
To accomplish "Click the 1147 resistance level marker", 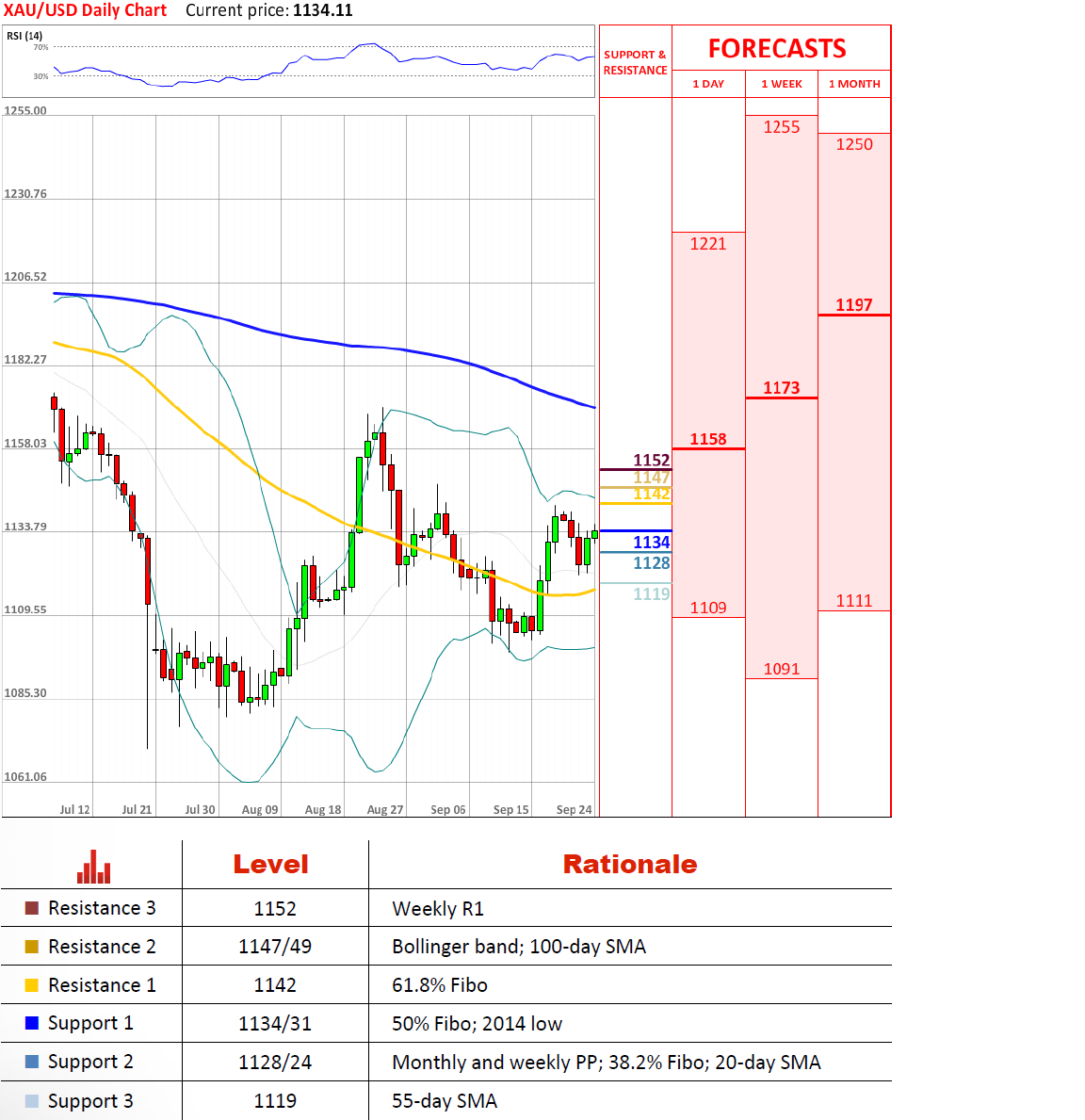I will pyautogui.click(x=652, y=478).
